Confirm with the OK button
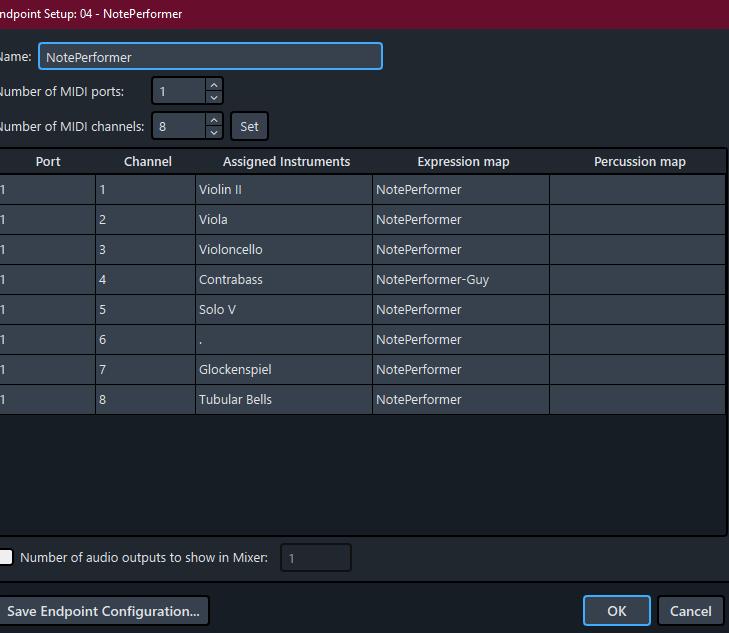729x633 pixels. pyautogui.click(x=616, y=611)
